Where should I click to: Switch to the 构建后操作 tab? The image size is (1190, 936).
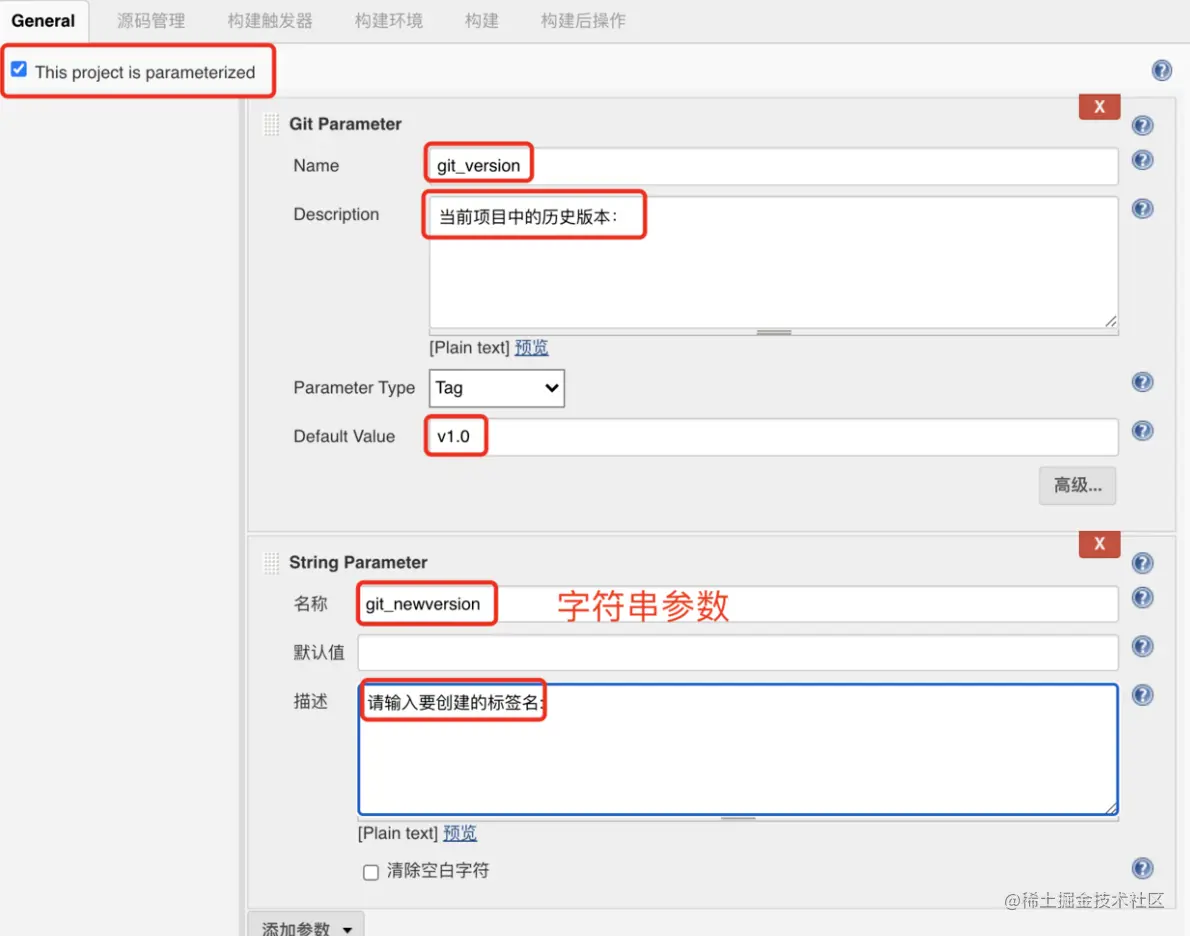click(583, 20)
